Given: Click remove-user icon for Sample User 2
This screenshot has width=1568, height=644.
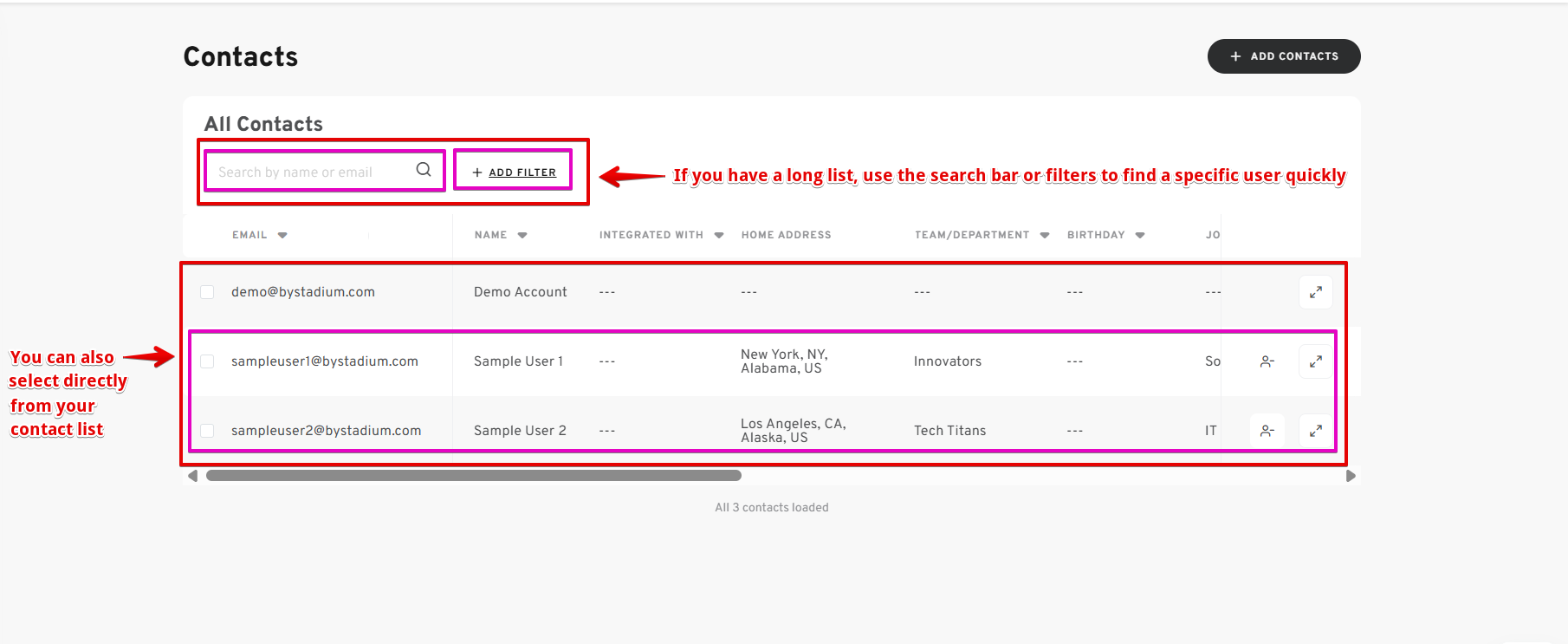Looking at the screenshot, I should click(x=1267, y=431).
